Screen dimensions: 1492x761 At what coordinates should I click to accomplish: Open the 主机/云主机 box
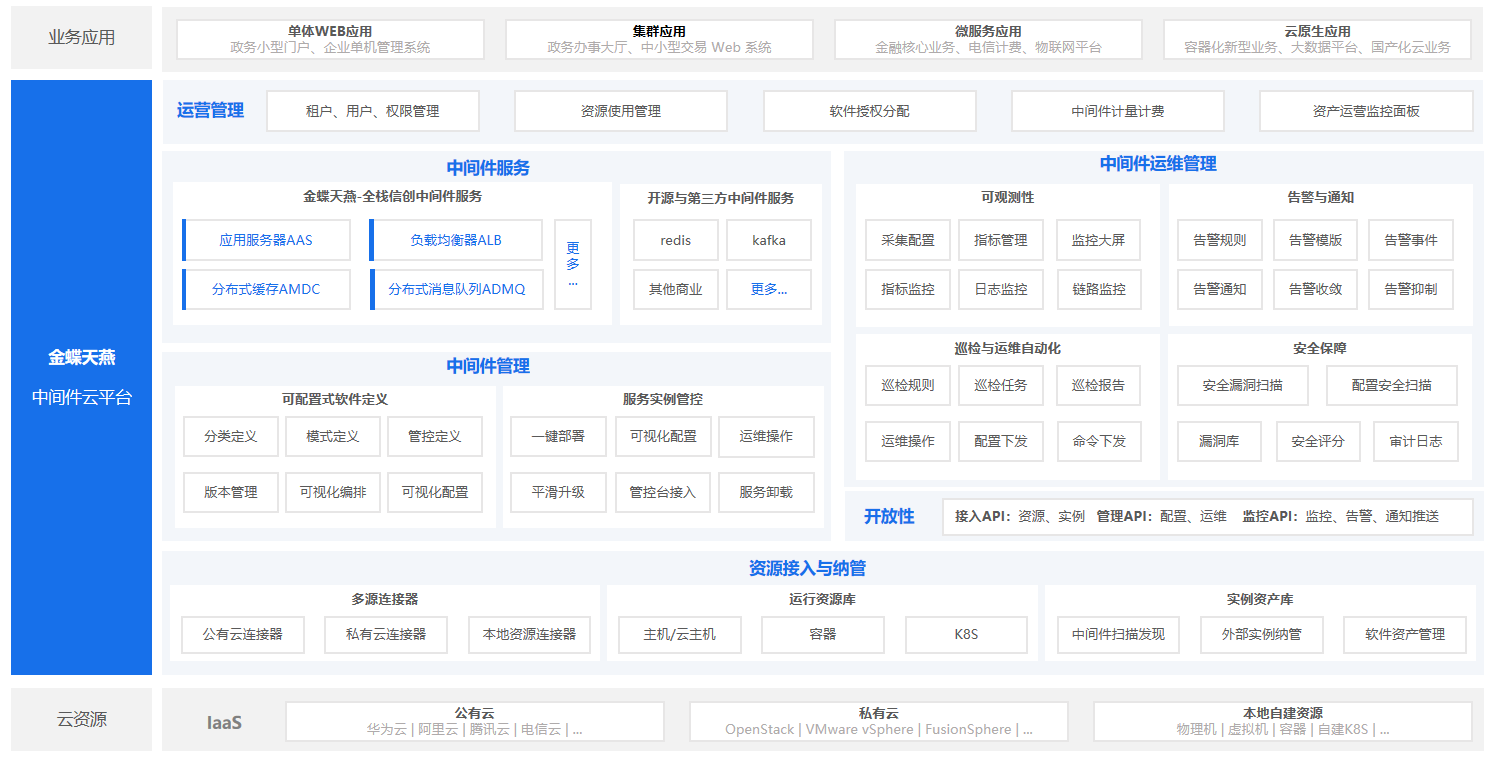pos(680,634)
